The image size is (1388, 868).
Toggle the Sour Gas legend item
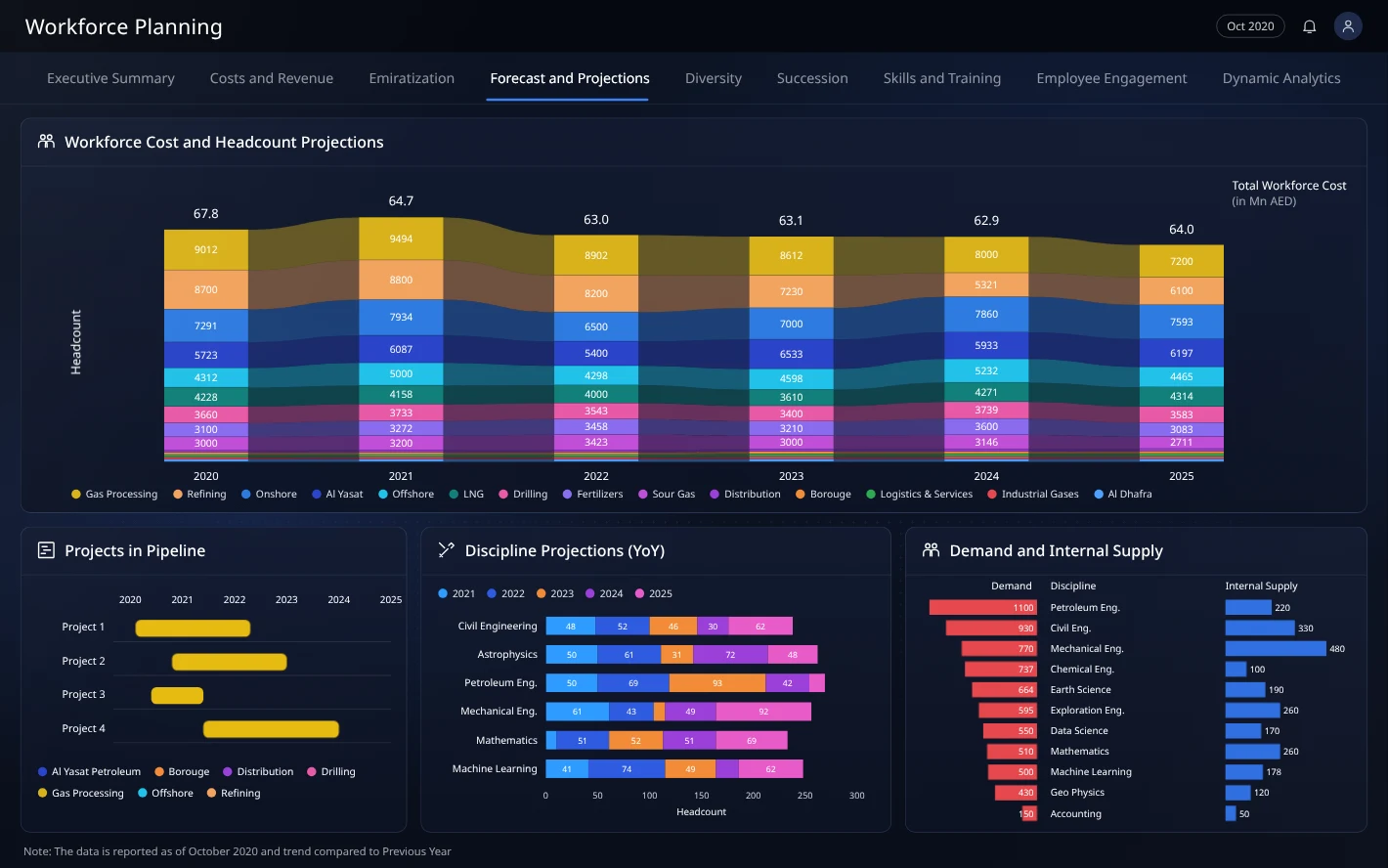(x=667, y=494)
